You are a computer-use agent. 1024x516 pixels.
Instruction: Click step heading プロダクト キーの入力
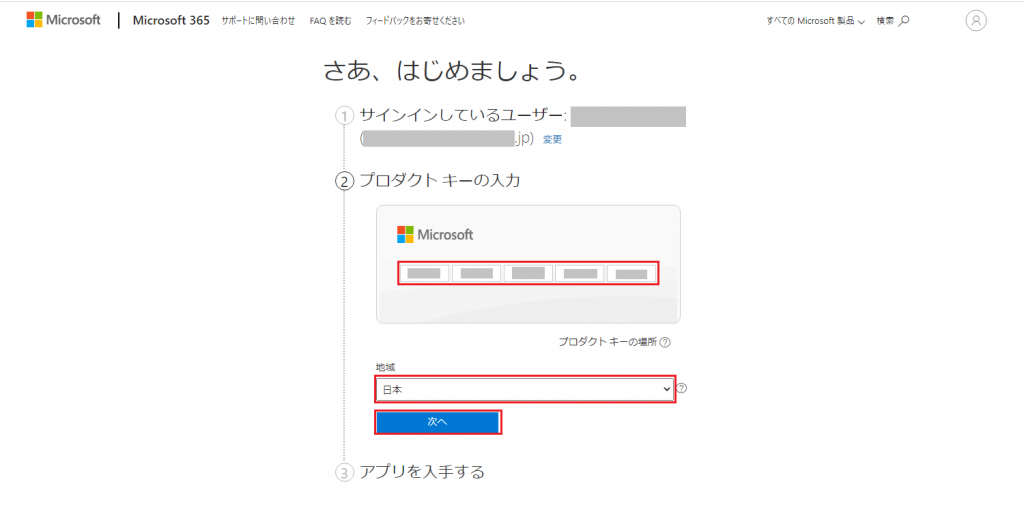pos(440,181)
